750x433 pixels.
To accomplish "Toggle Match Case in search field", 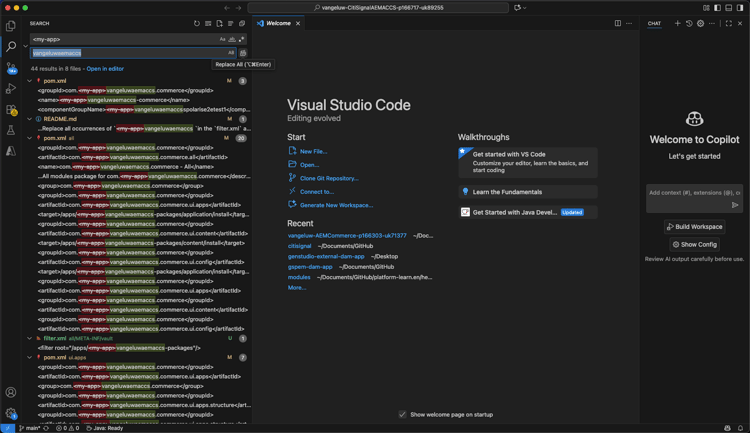I will [x=223, y=39].
